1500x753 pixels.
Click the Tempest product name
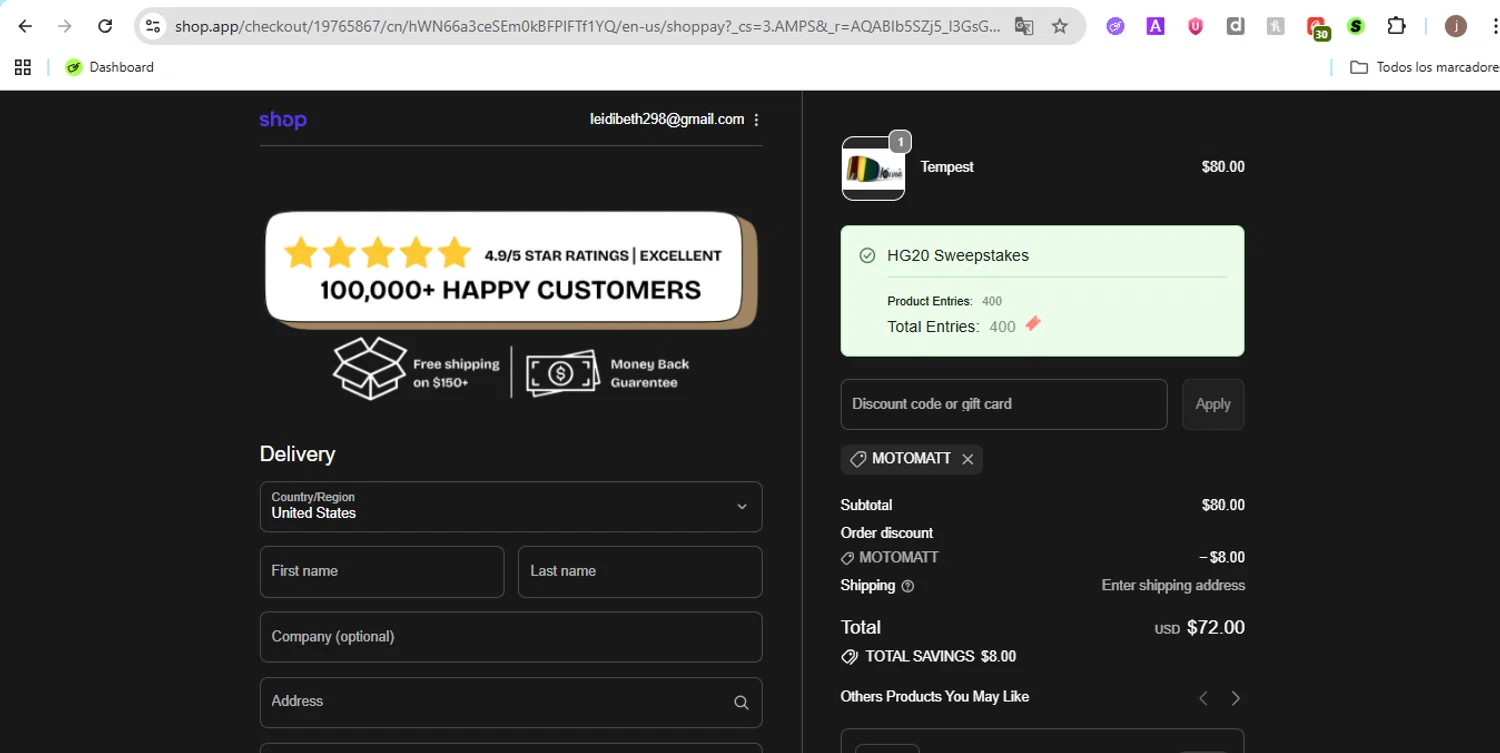(x=947, y=167)
